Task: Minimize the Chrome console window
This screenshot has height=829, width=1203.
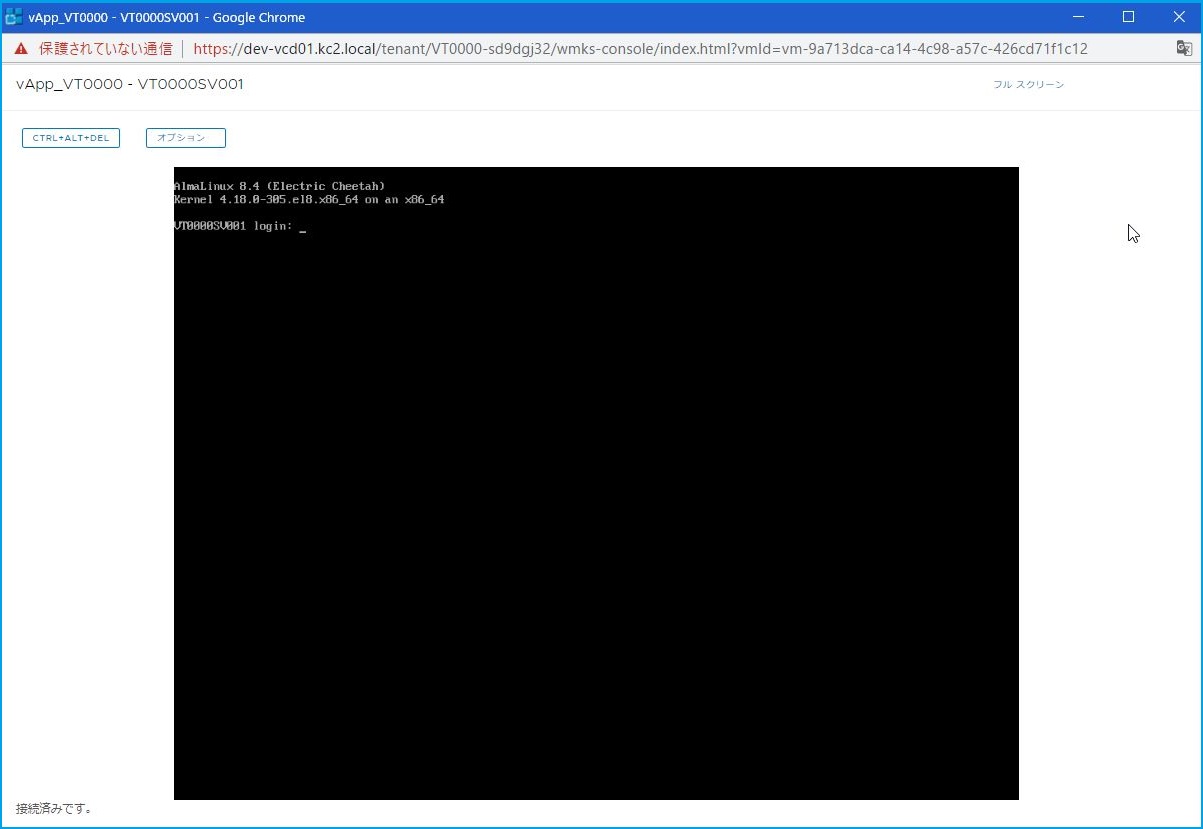Action: (1079, 17)
